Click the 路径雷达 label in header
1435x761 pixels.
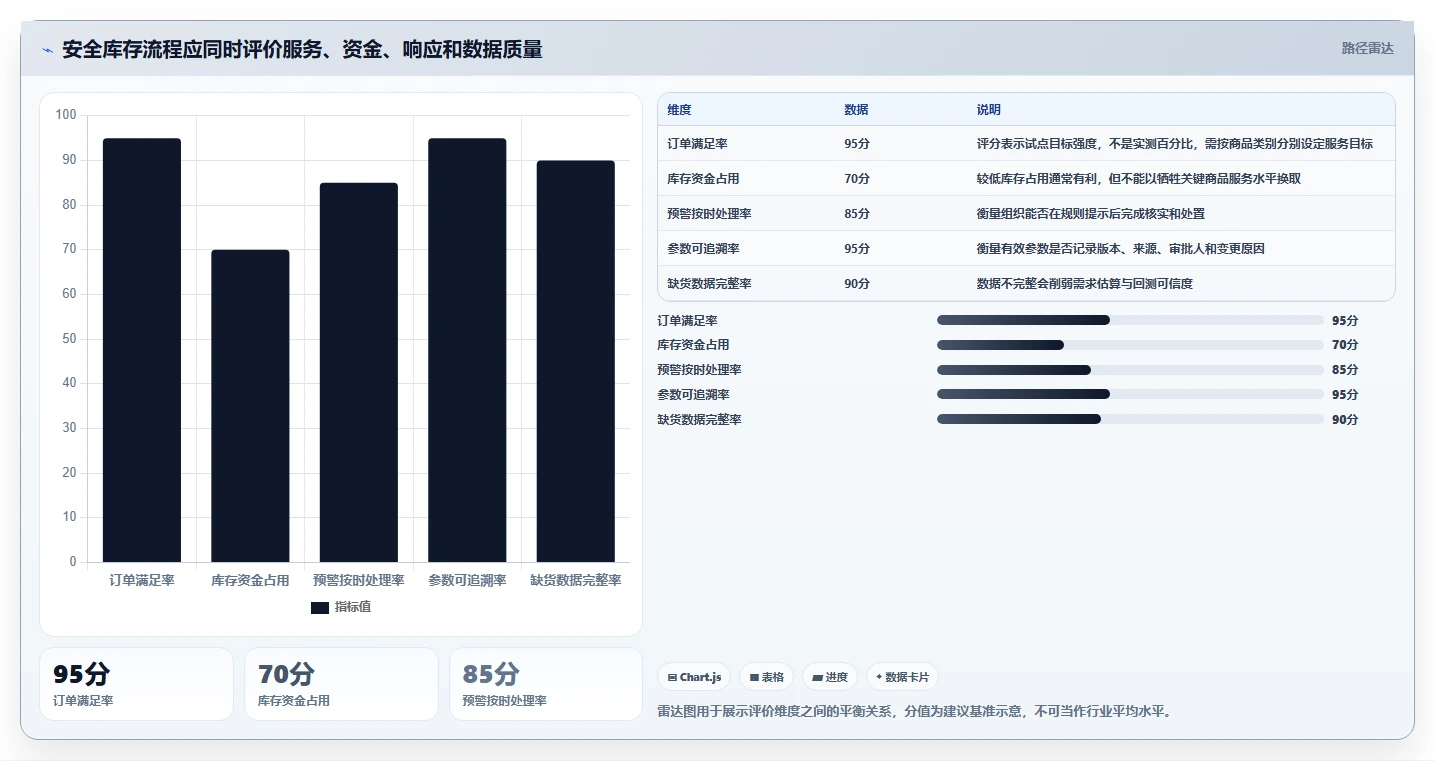pyautogui.click(x=1367, y=48)
